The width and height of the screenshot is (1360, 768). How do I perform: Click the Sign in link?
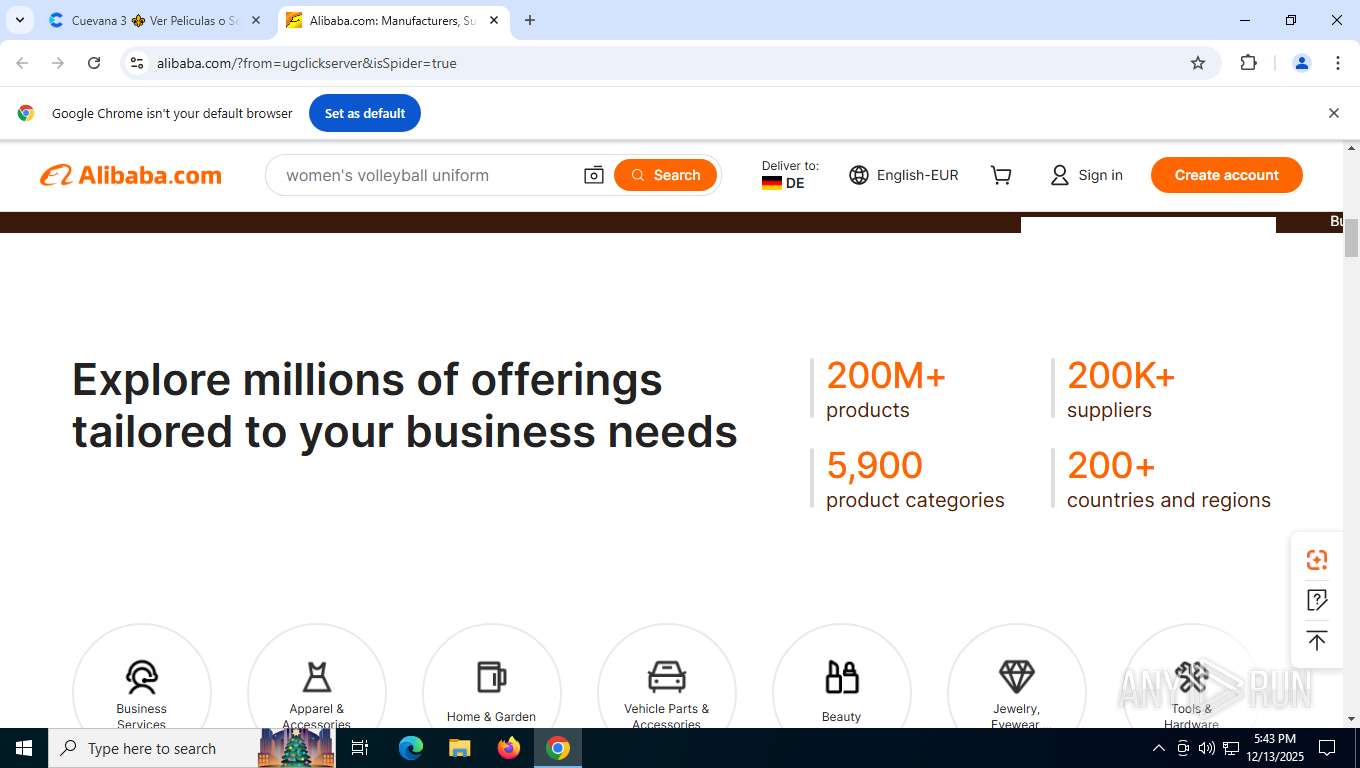[1086, 175]
